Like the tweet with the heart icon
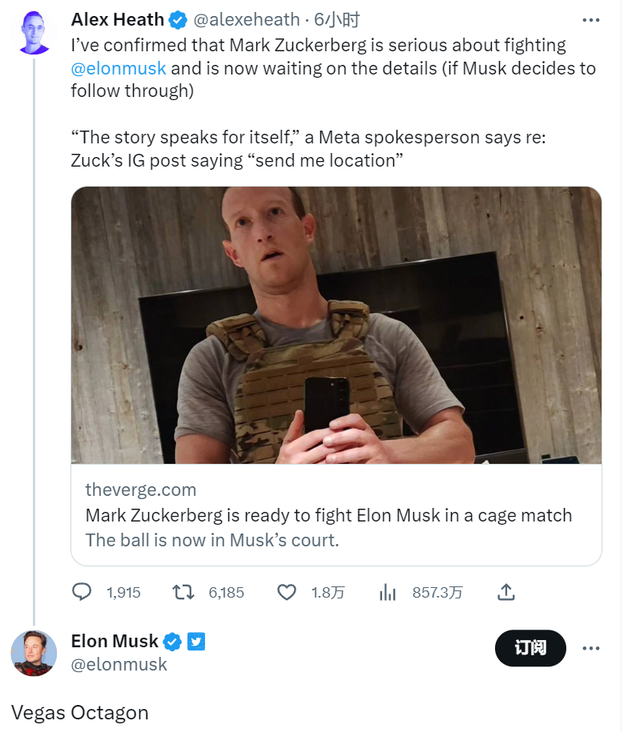640x733 pixels. [287, 592]
